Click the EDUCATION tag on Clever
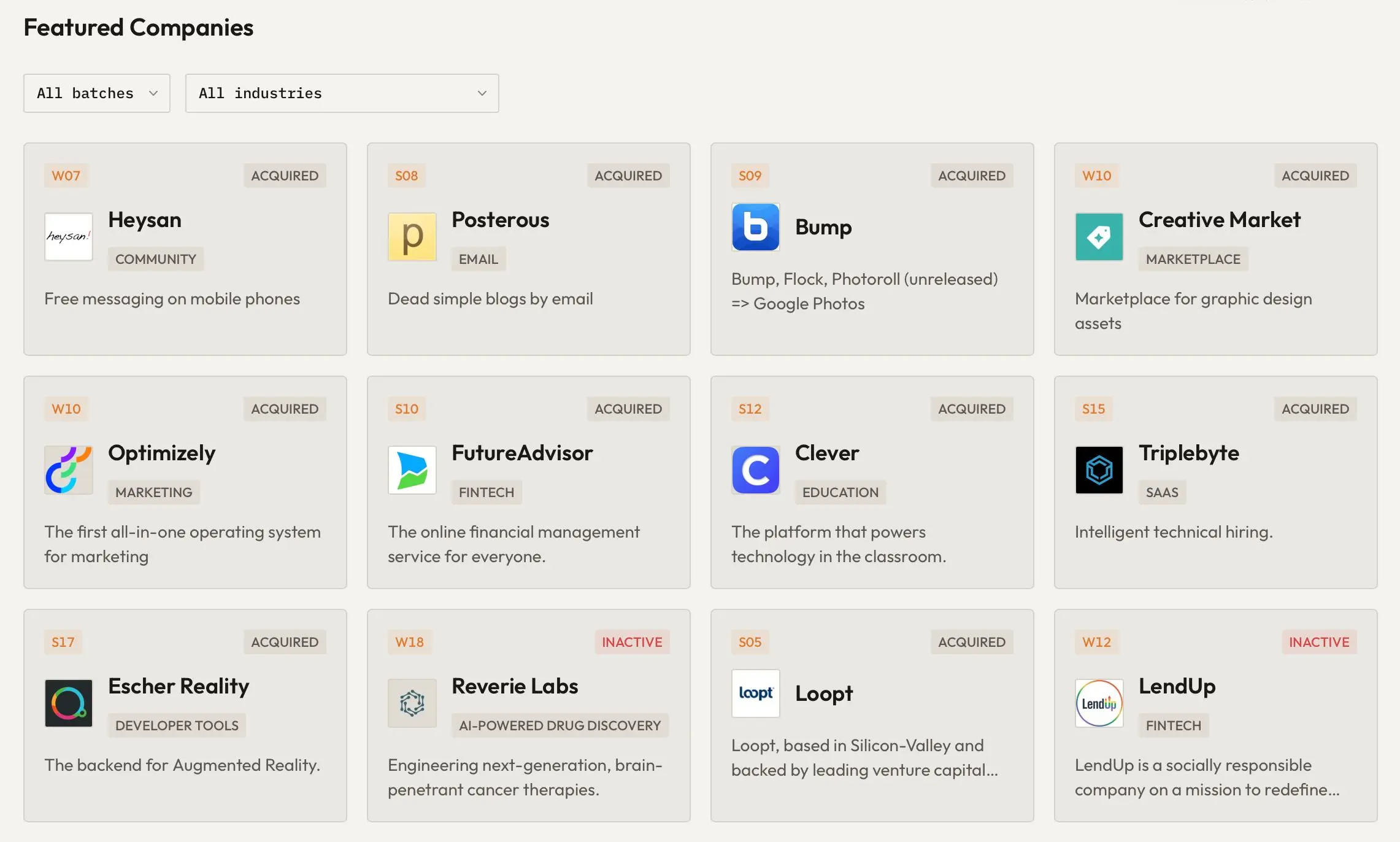 click(x=840, y=492)
